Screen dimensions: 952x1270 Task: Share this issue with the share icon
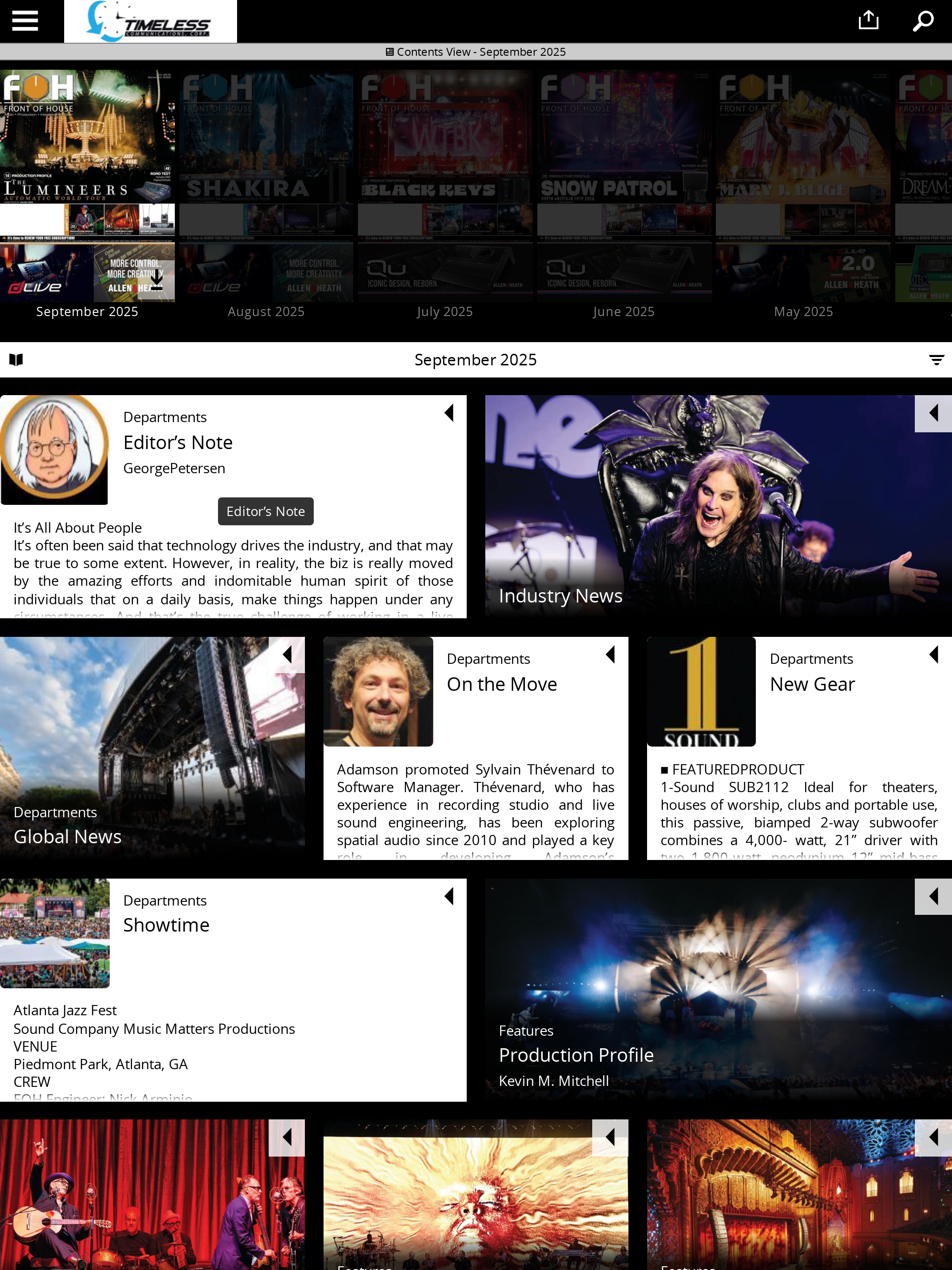click(868, 20)
